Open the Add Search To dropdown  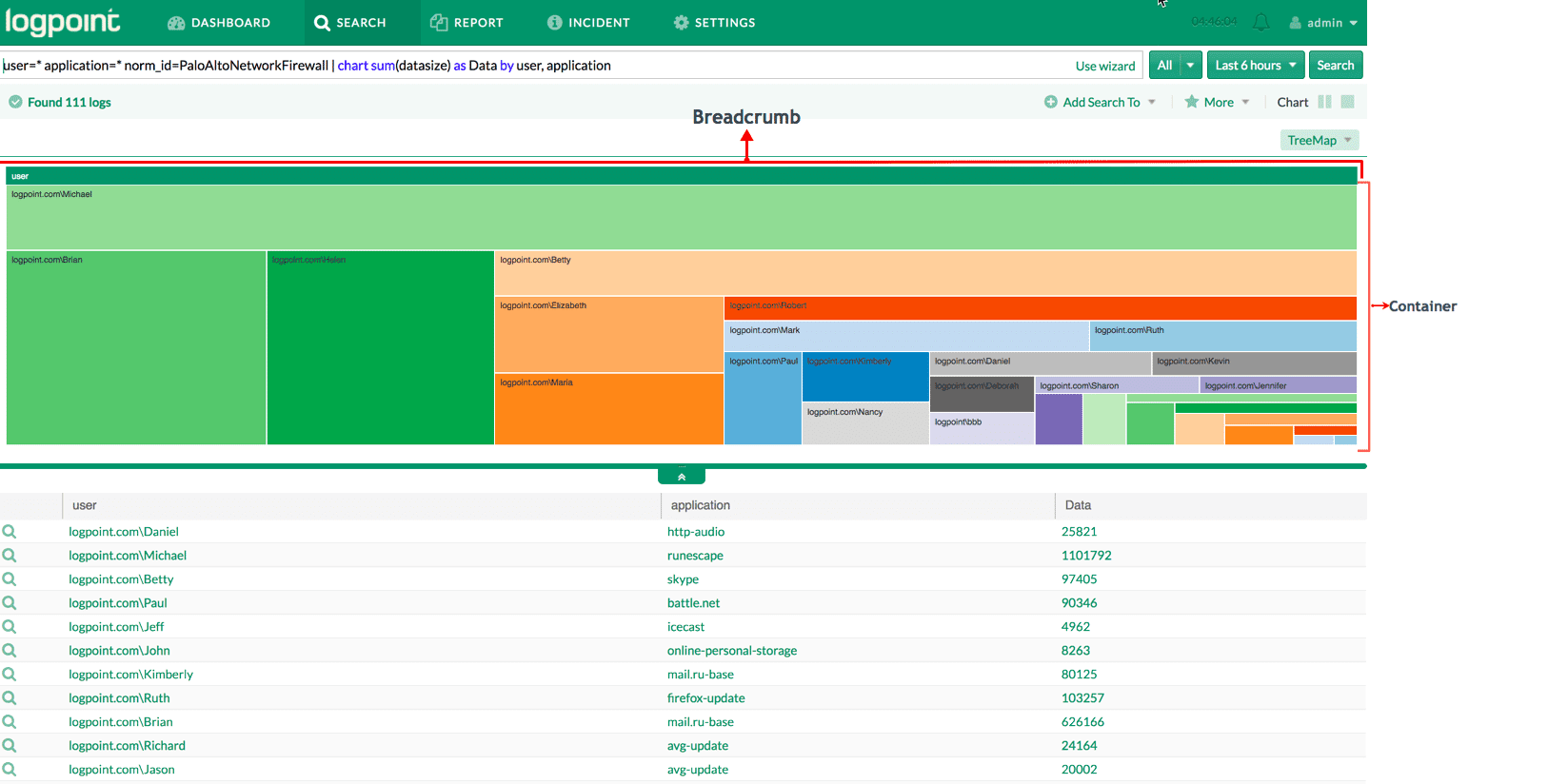tap(1100, 102)
